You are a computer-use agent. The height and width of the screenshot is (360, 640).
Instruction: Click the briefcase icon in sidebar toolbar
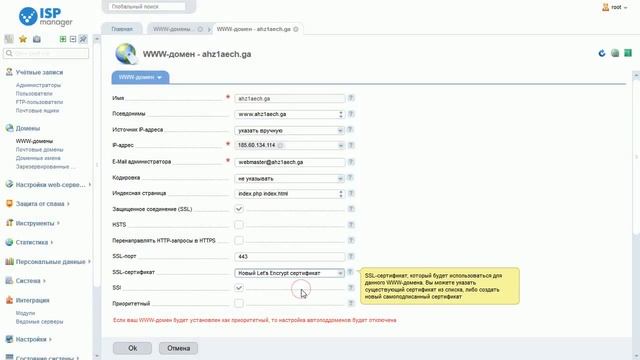click(37, 39)
